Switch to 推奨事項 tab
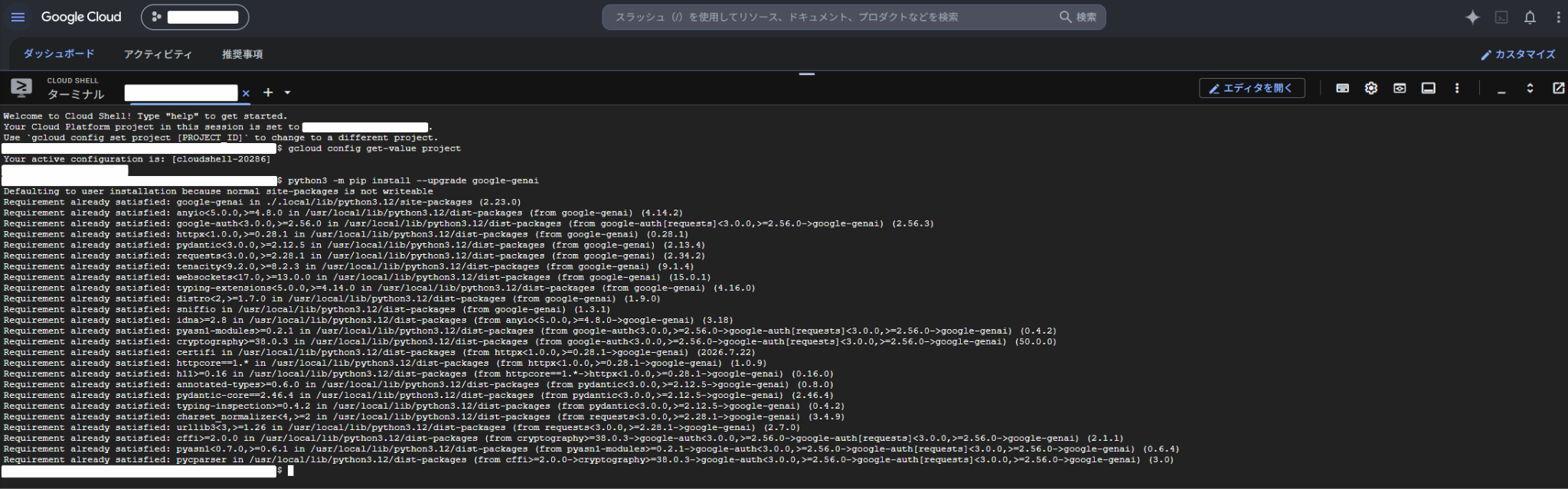The width and height of the screenshot is (1568, 489). [242, 54]
